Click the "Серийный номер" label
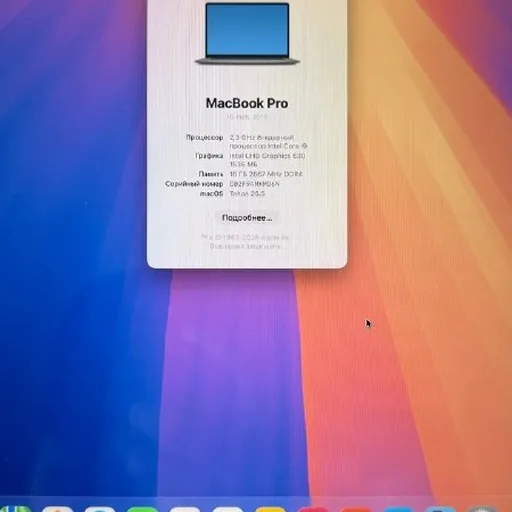Image resolution: width=512 pixels, height=512 pixels. point(194,184)
